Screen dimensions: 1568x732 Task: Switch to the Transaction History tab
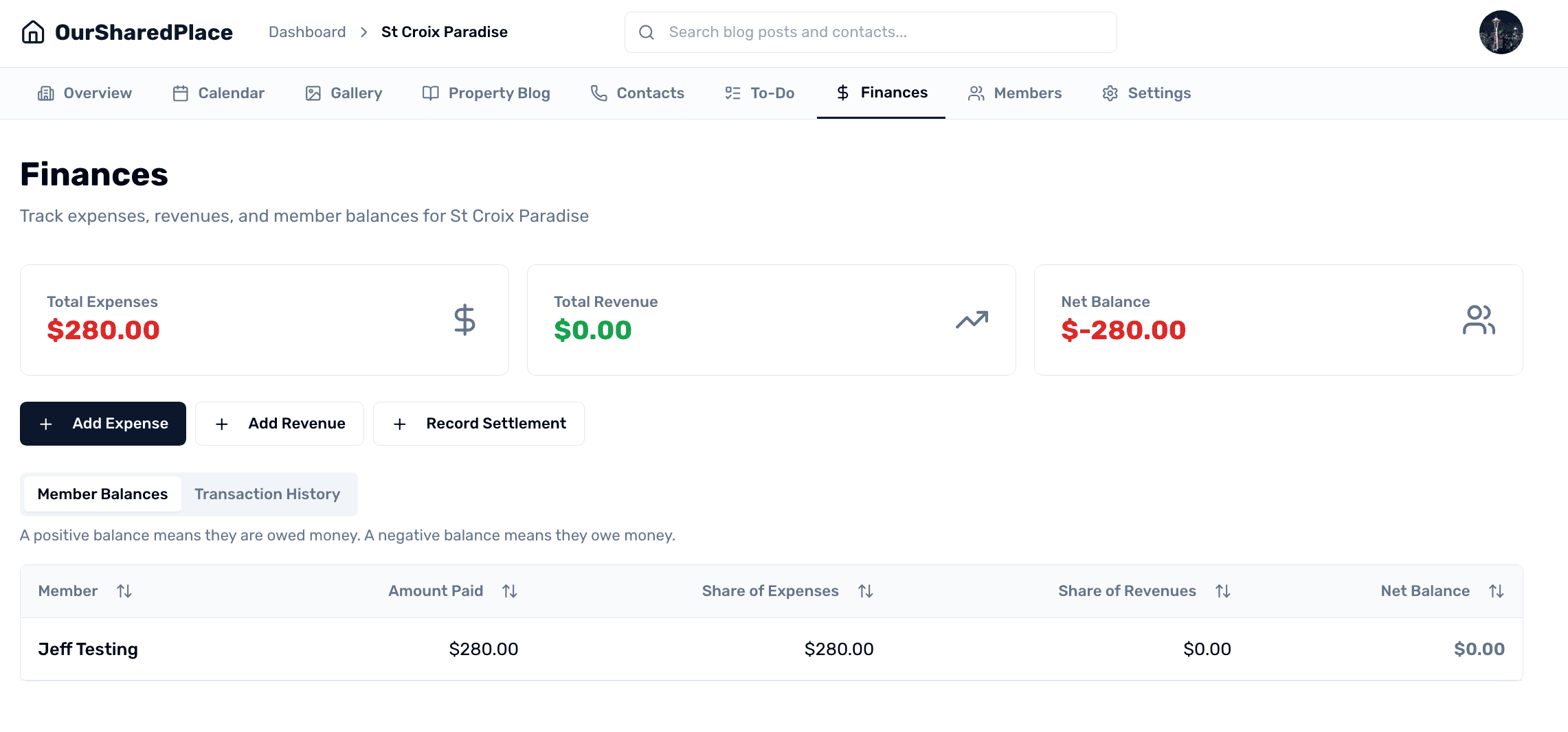coord(267,494)
